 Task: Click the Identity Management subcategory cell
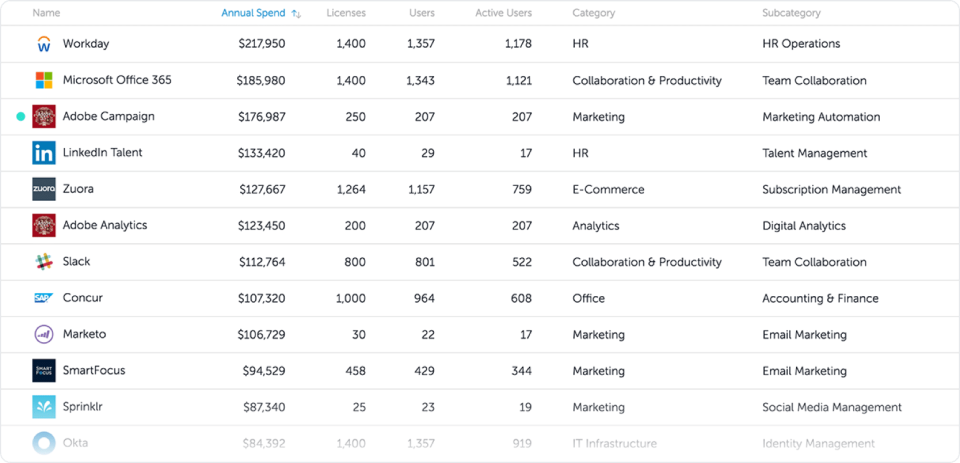(819, 443)
